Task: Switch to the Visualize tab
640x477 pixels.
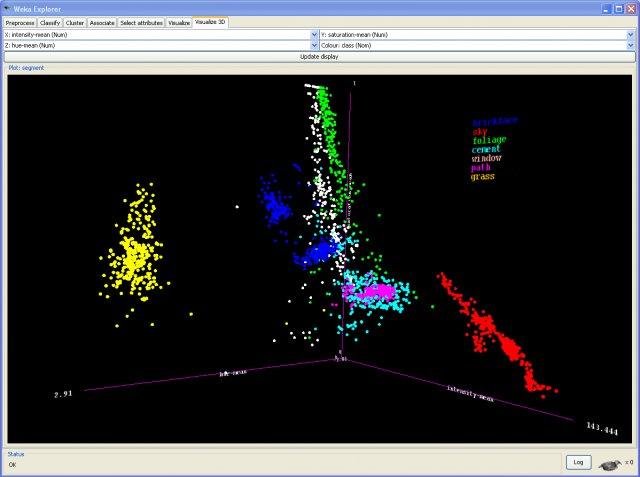Action: click(x=179, y=23)
